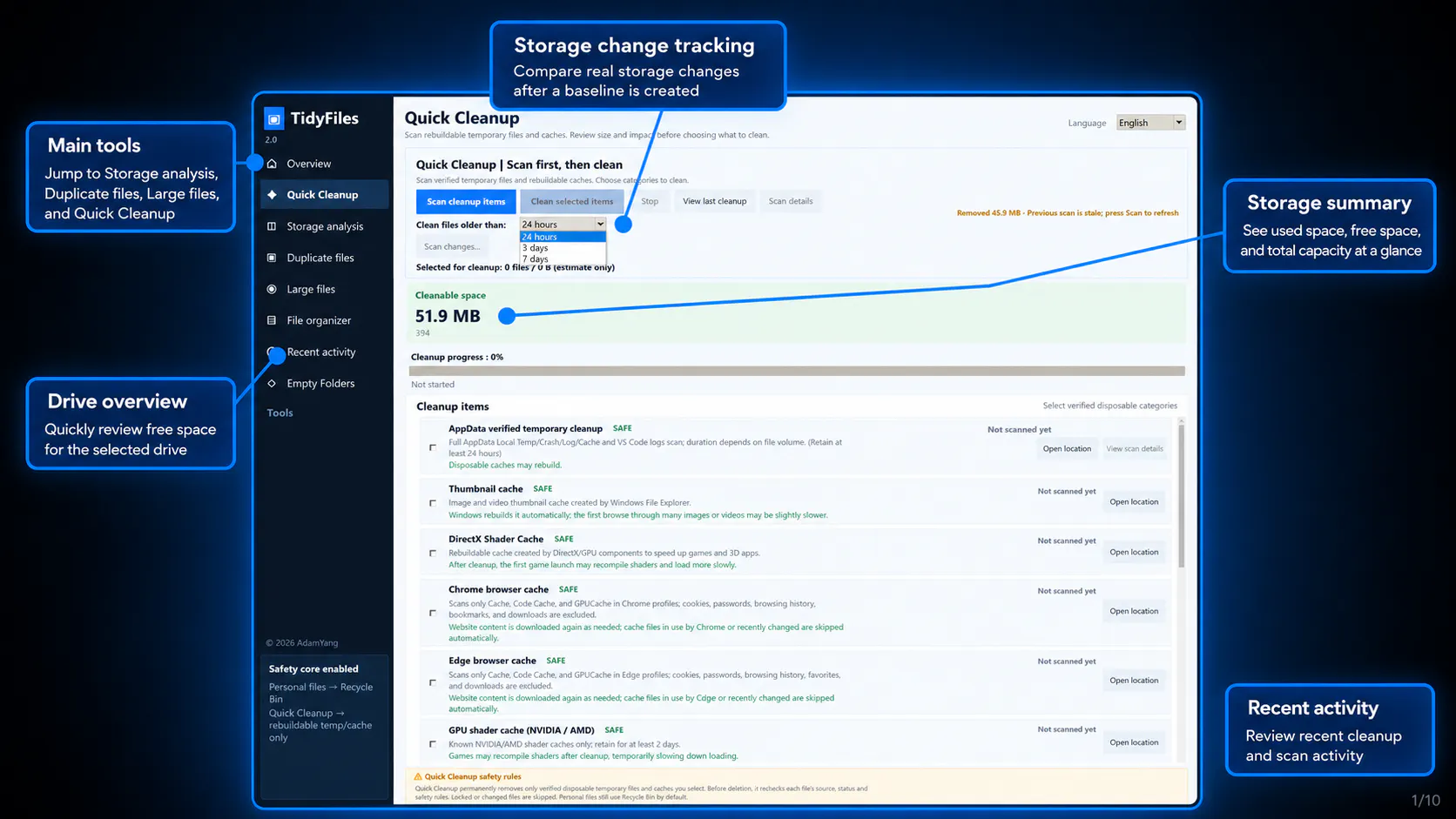Click the Storage analysis sidebar icon
This screenshot has height=819, width=1456.
tap(272, 226)
